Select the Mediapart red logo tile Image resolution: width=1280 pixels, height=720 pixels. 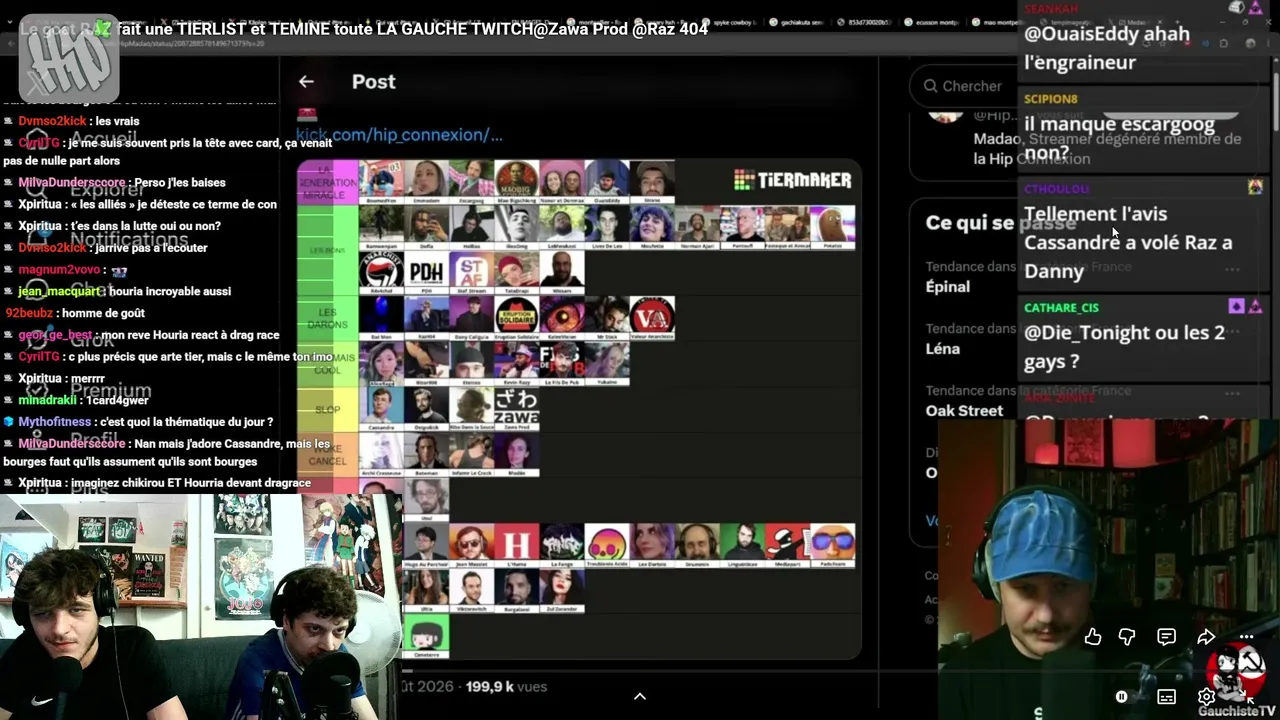coord(787,545)
